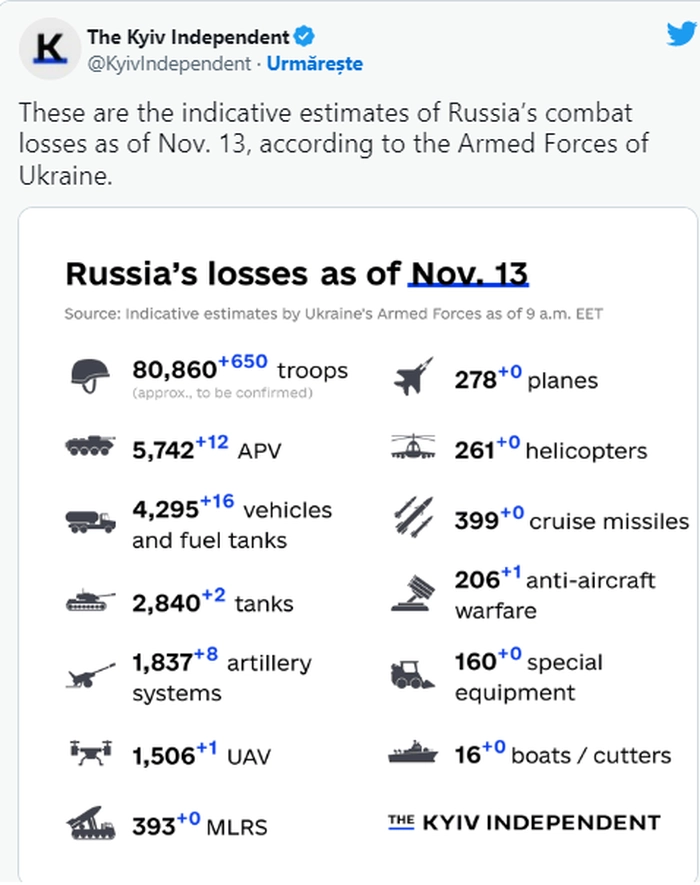This screenshot has height=885, width=700.
Task: Open The Kyiv Independent account name
Action: 188,38
